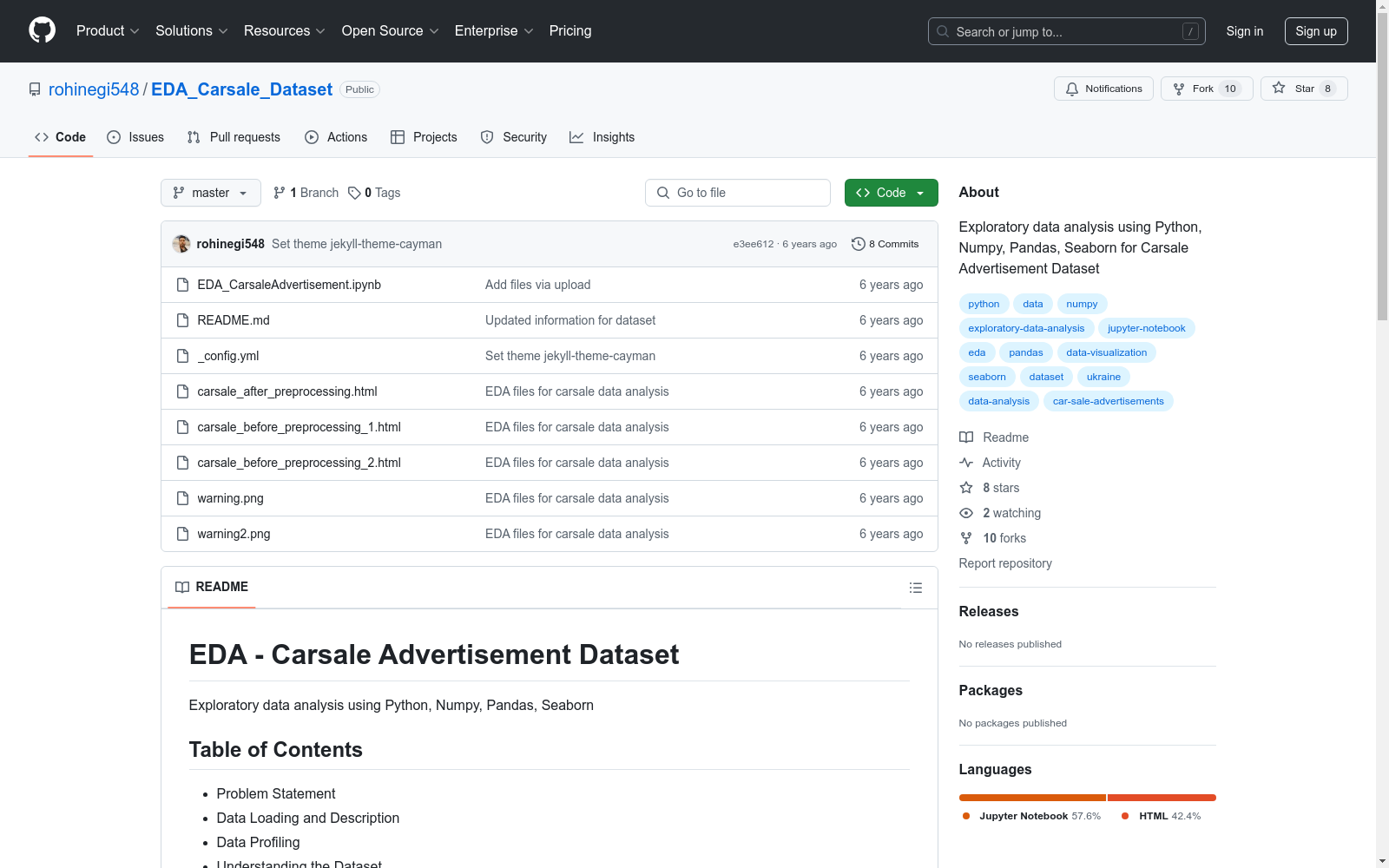Open the Actions tab
Viewport: 1389px width, 868px height.
pos(336,137)
